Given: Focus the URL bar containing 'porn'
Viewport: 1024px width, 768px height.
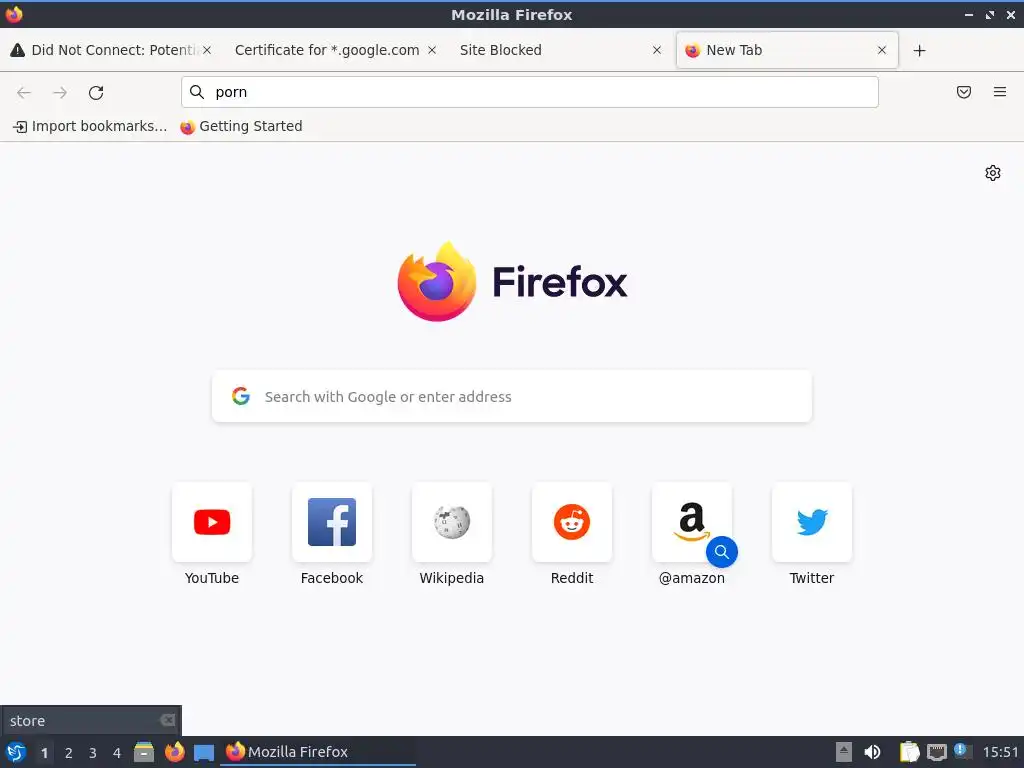Looking at the screenshot, I should (530, 92).
